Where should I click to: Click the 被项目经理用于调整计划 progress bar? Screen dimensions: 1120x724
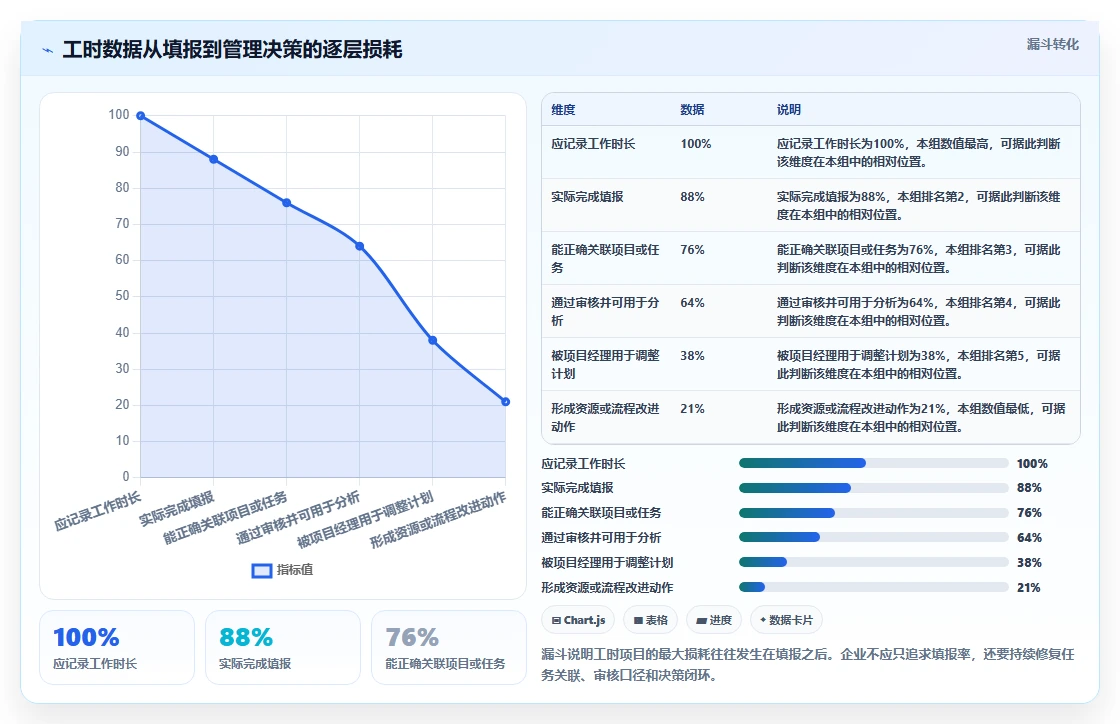tap(874, 563)
